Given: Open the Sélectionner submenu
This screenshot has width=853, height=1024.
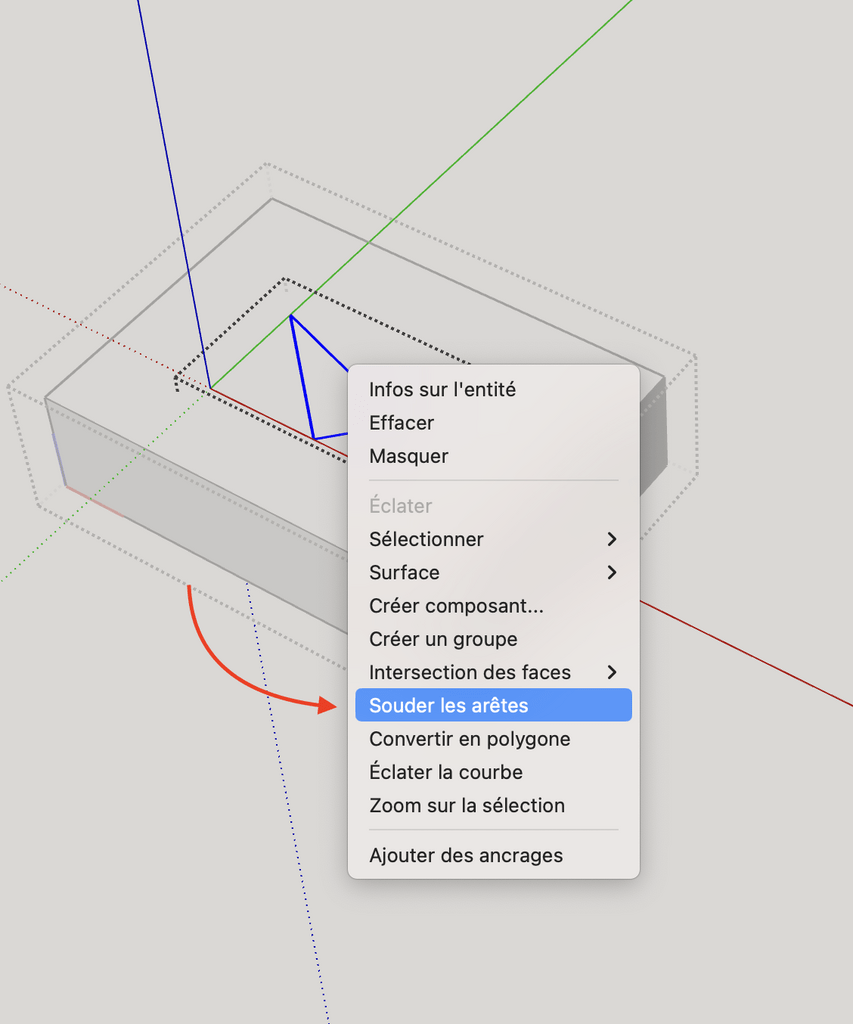Looking at the screenshot, I should [493, 539].
